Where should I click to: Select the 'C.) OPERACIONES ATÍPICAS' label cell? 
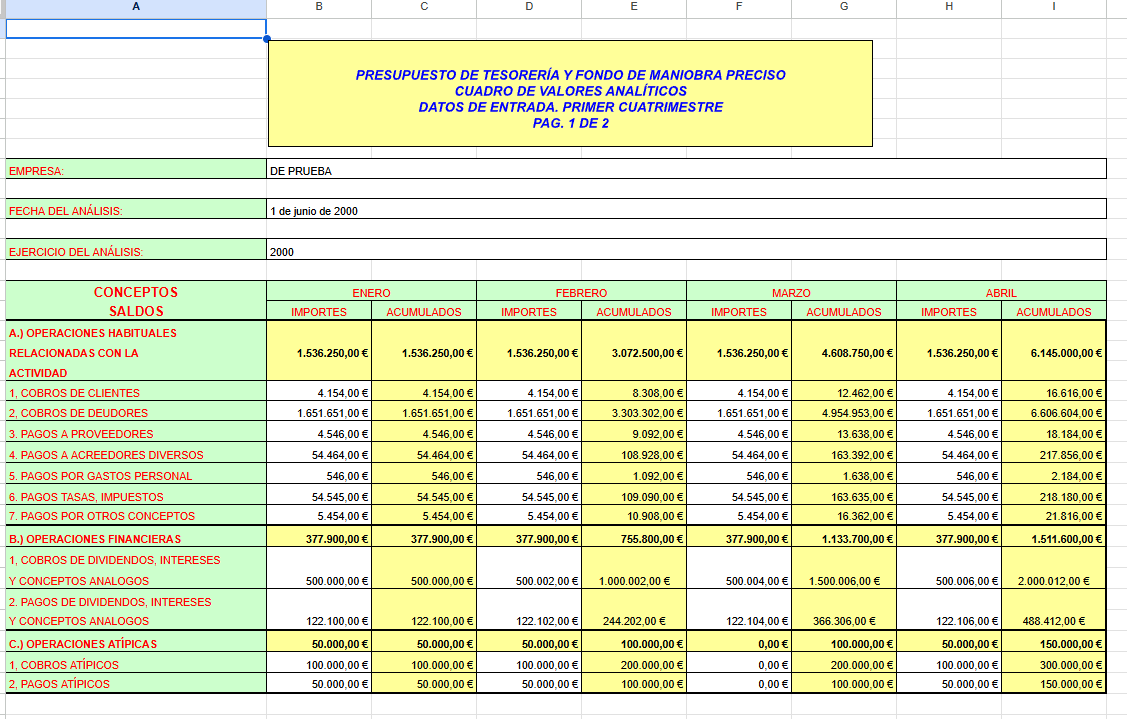tap(136, 644)
